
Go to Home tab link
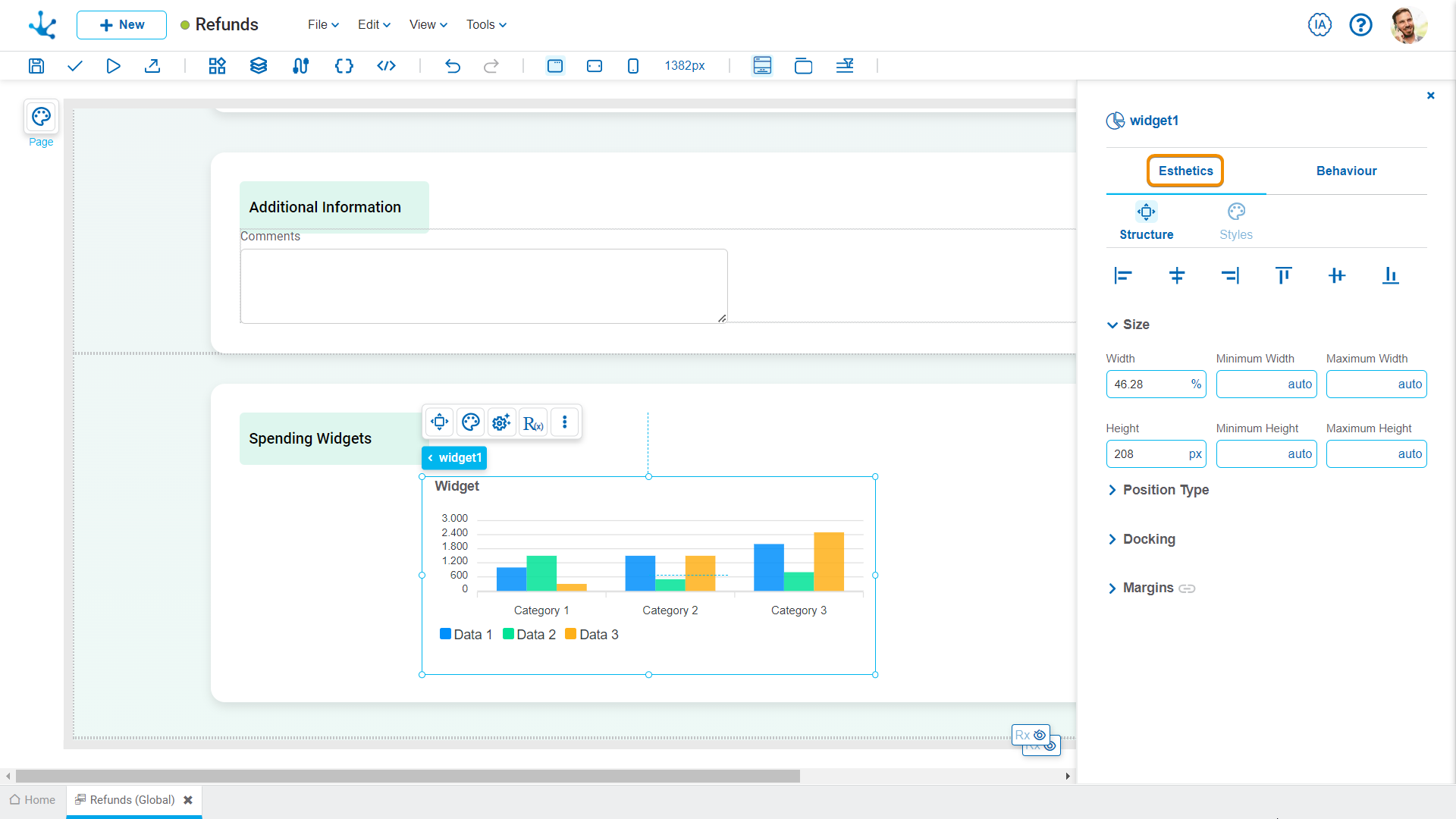pyautogui.click(x=33, y=800)
